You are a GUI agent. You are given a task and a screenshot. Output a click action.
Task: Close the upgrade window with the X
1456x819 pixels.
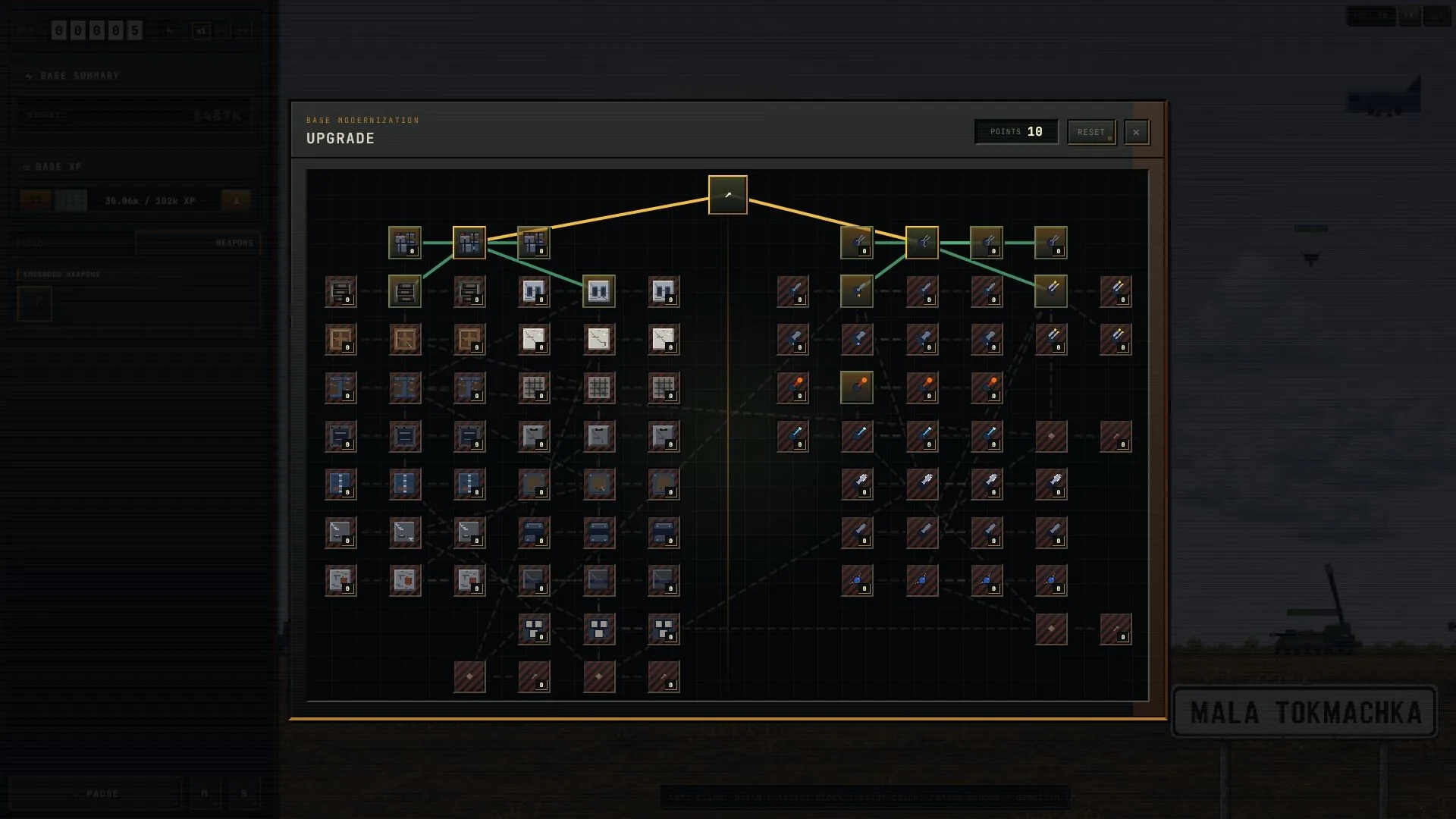click(x=1136, y=132)
